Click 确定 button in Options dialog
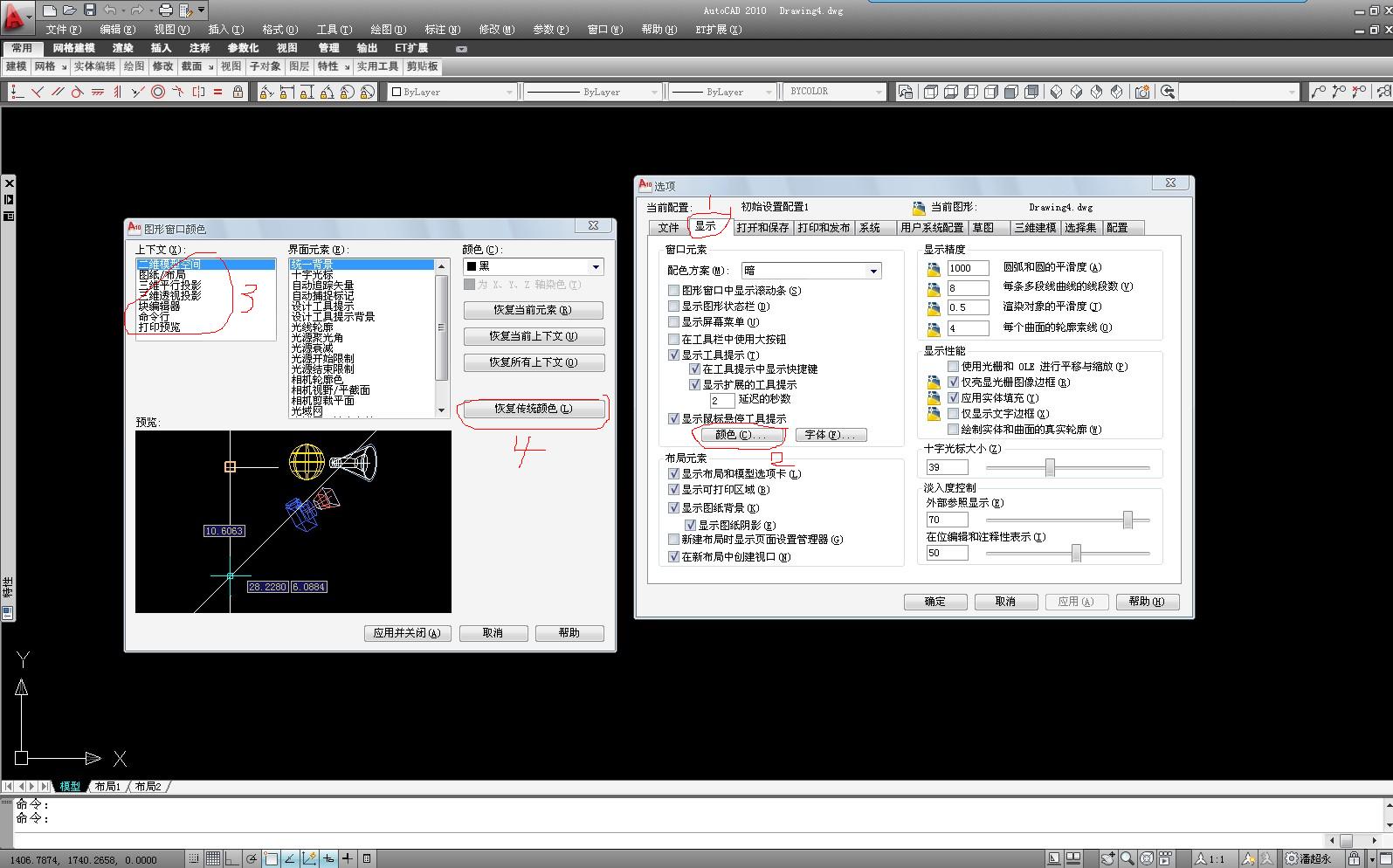This screenshot has width=1393, height=868. coord(934,602)
